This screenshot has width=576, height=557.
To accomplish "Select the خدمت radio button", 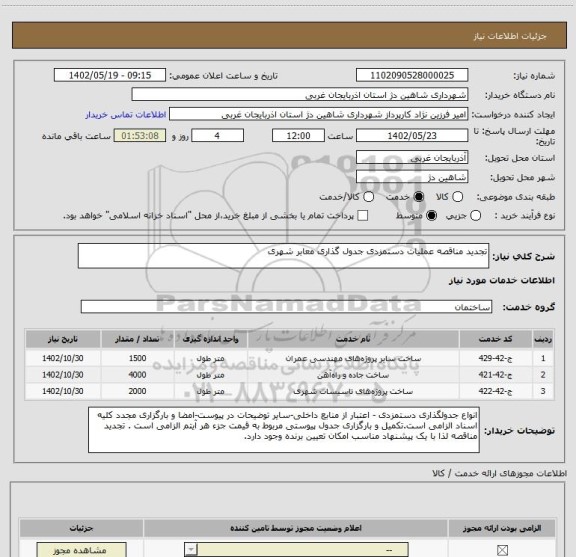I will pyautogui.click(x=419, y=197).
